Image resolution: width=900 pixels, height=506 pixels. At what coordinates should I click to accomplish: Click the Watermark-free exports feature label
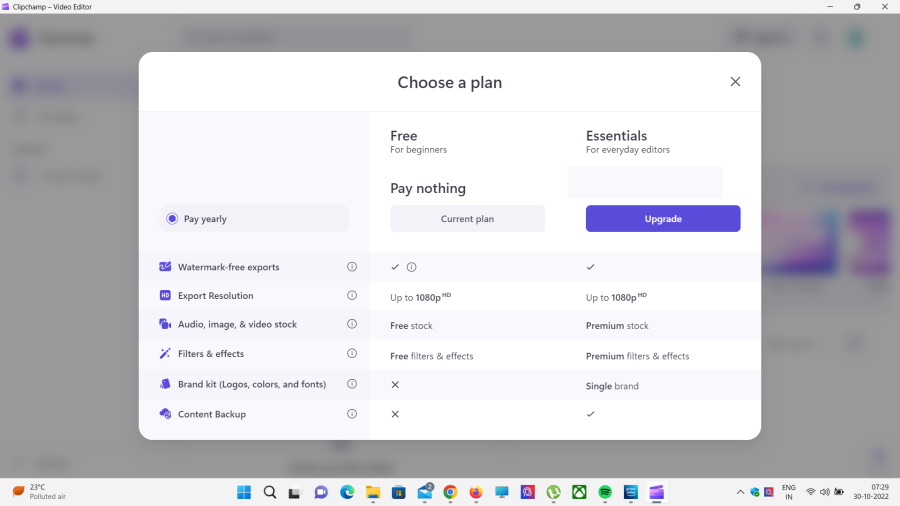[x=228, y=267]
